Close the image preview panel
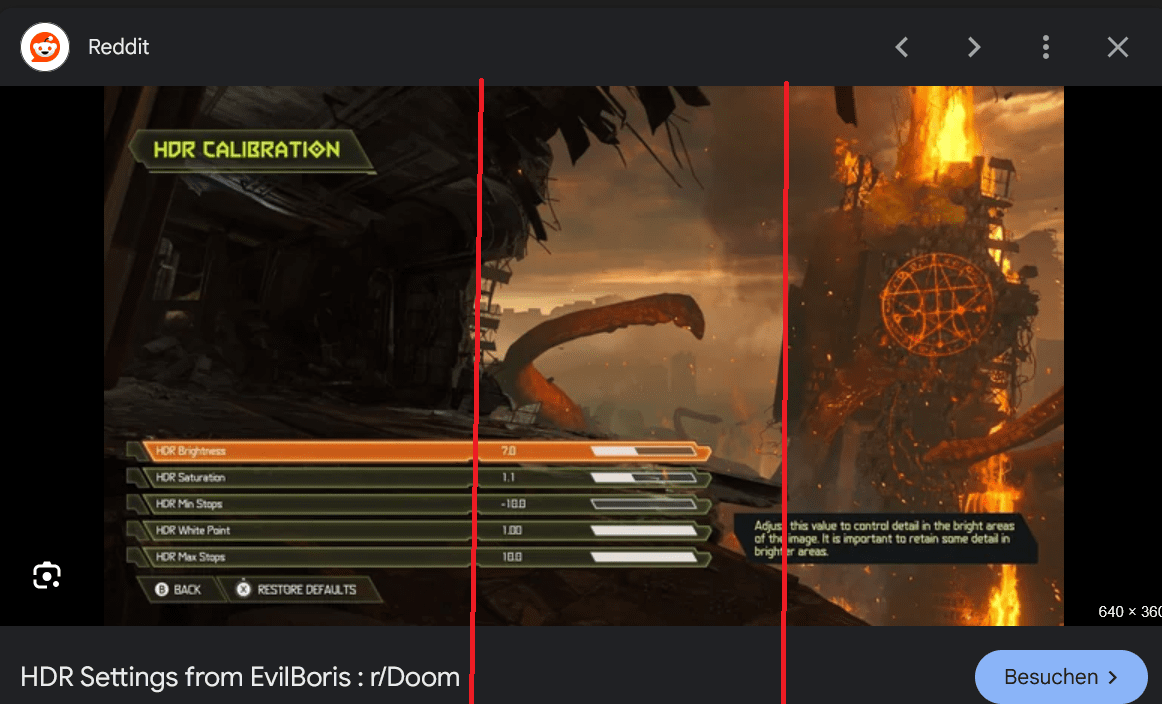This screenshot has height=704, width=1162. click(x=1118, y=47)
